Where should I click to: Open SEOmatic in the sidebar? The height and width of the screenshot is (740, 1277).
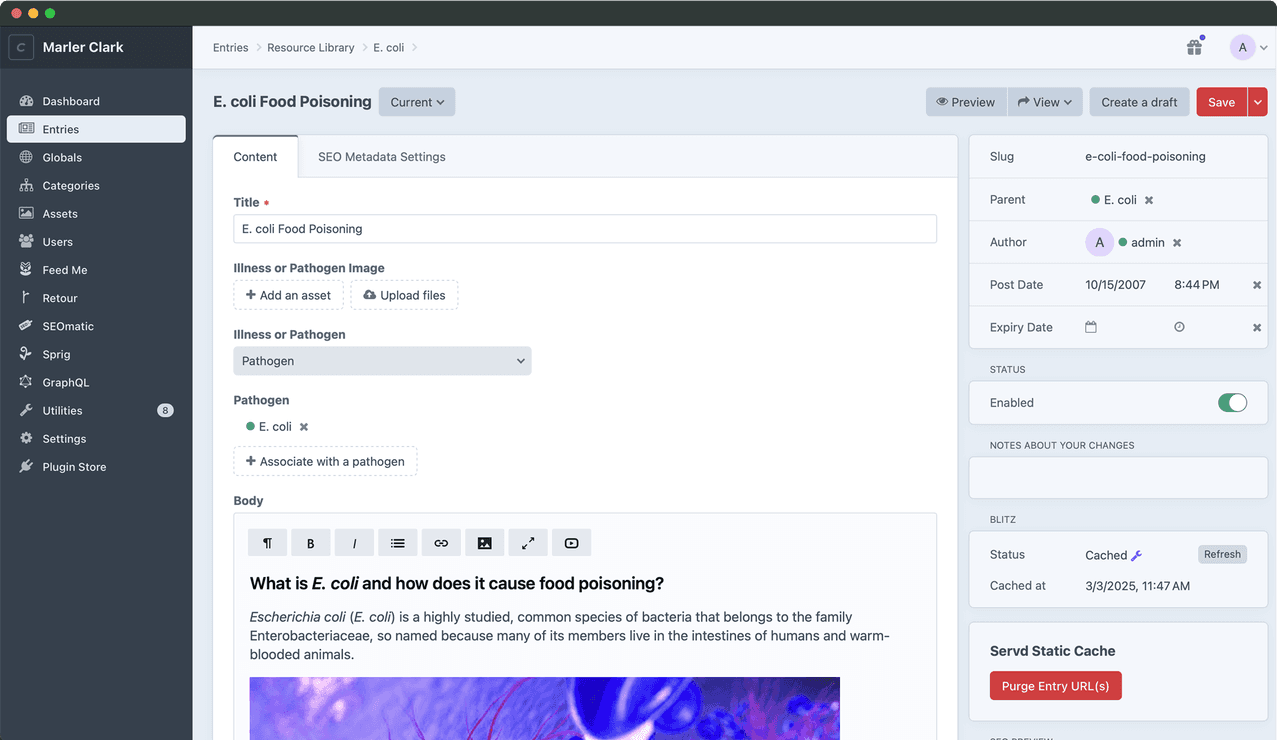68,326
